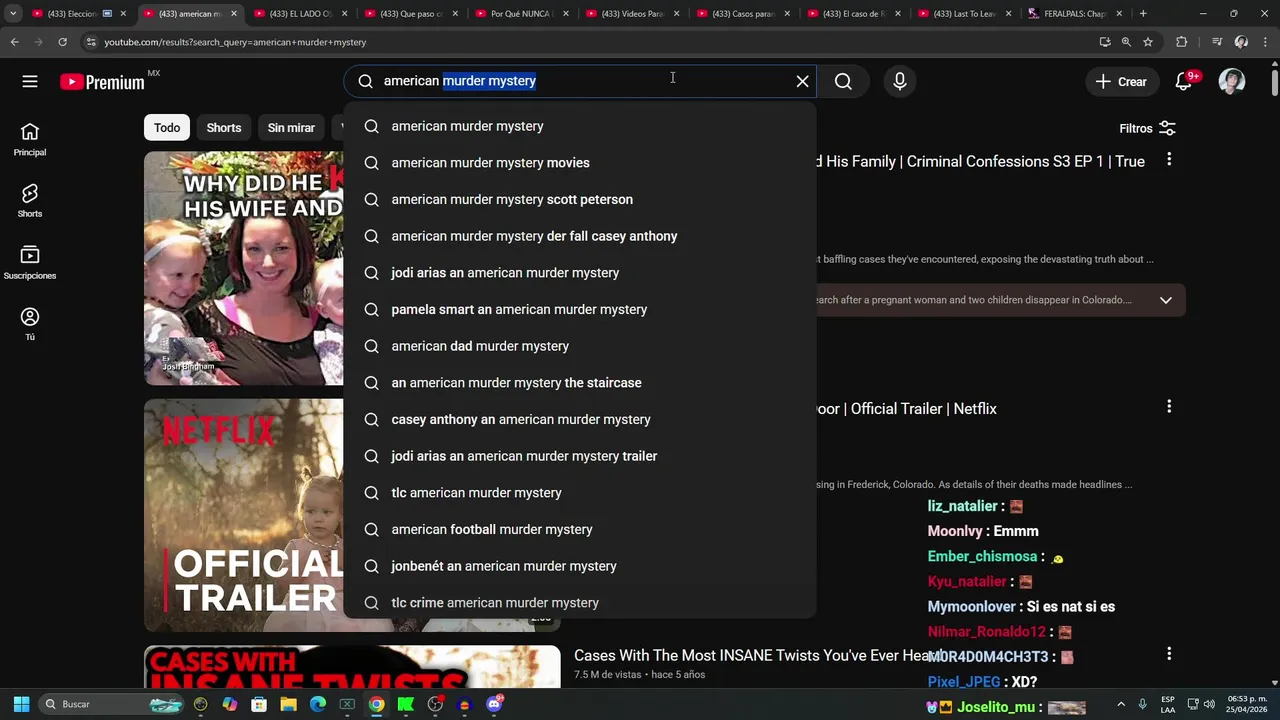Image resolution: width=1280 pixels, height=720 pixels.
Task: Open options menu for Criminal Confessions video
Action: [x=1169, y=159]
